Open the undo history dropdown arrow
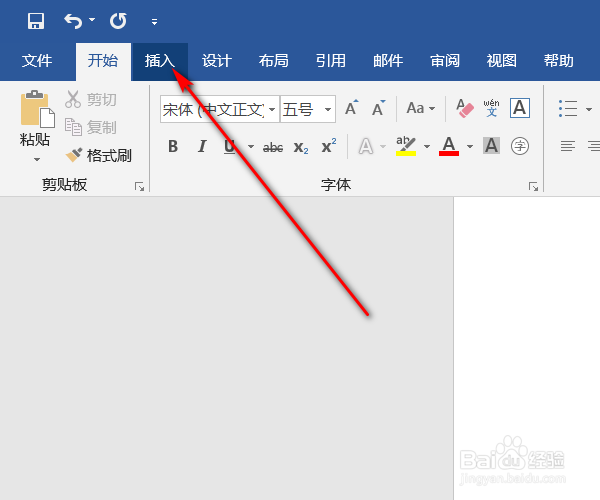The width and height of the screenshot is (600, 500). coord(92,19)
